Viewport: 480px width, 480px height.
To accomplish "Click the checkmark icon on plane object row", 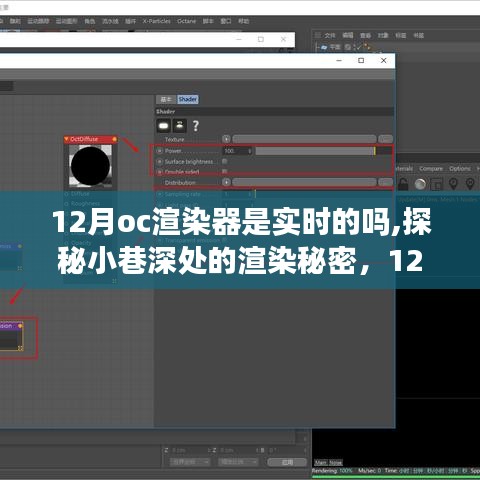I will coord(358,47).
